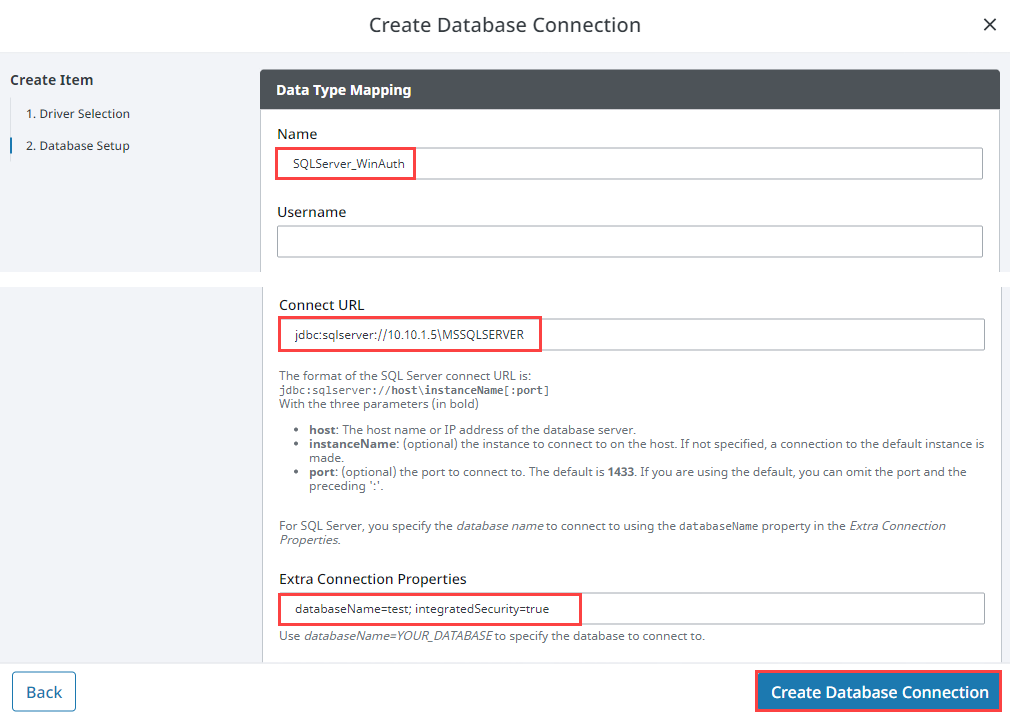This screenshot has height=716, width=1010.
Task: Close the Create Database Connection dialog
Action: 989,24
